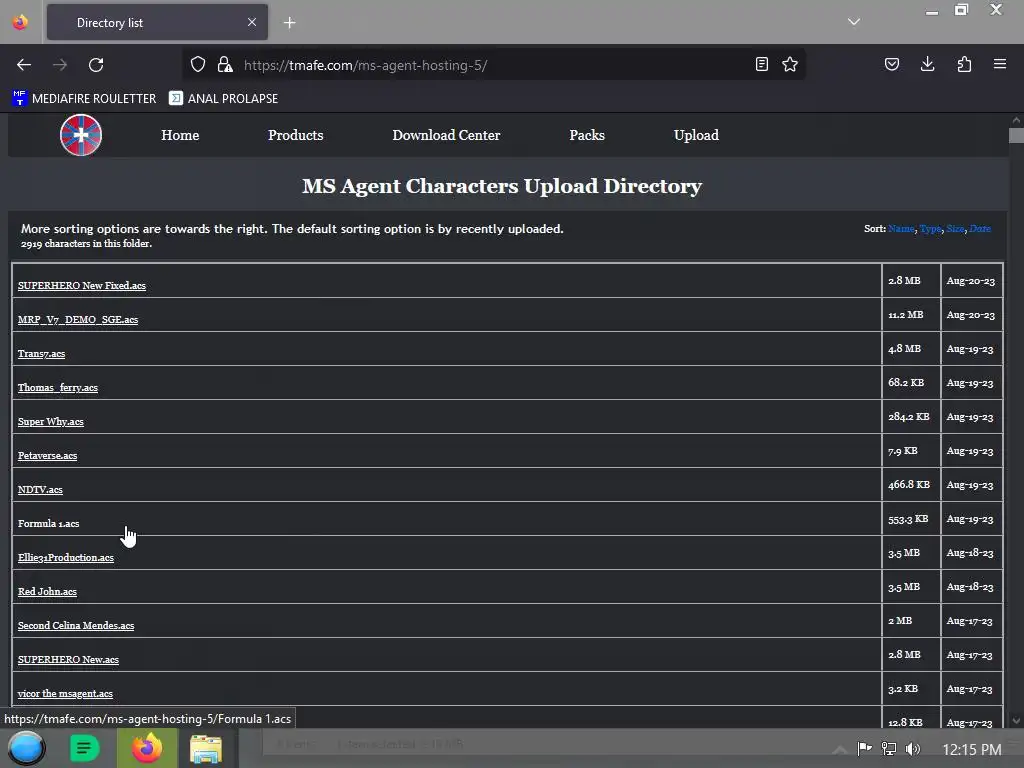Image resolution: width=1024 pixels, height=768 pixels.
Task: Click the 68.2 KB size cell
Action: 911,383
